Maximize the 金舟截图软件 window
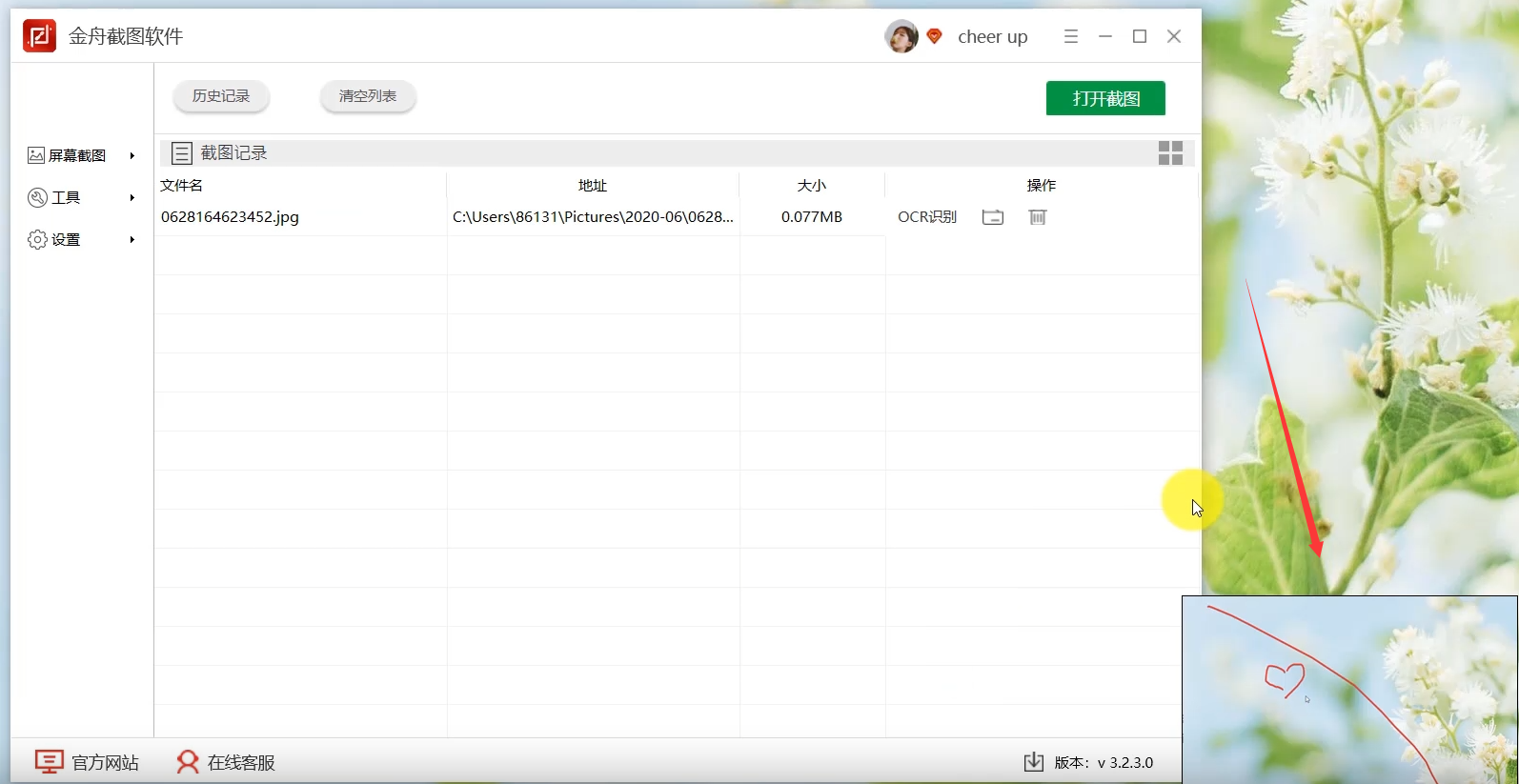Image resolution: width=1519 pixels, height=784 pixels. click(x=1140, y=36)
